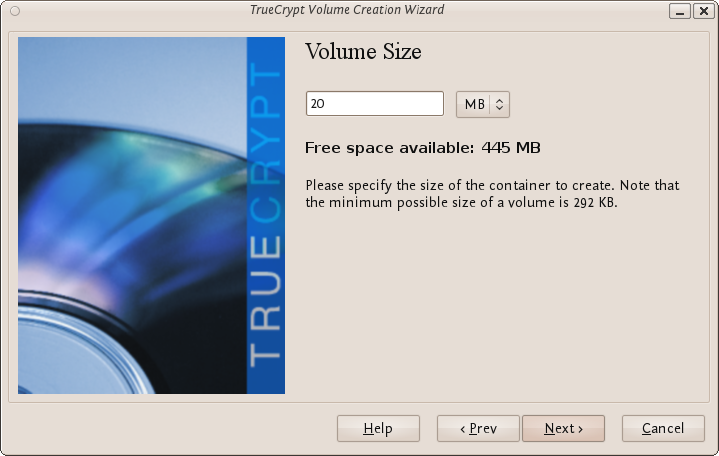Image resolution: width=719 pixels, height=456 pixels.
Task: Click the 'Volume Size' heading
Action: [363, 51]
